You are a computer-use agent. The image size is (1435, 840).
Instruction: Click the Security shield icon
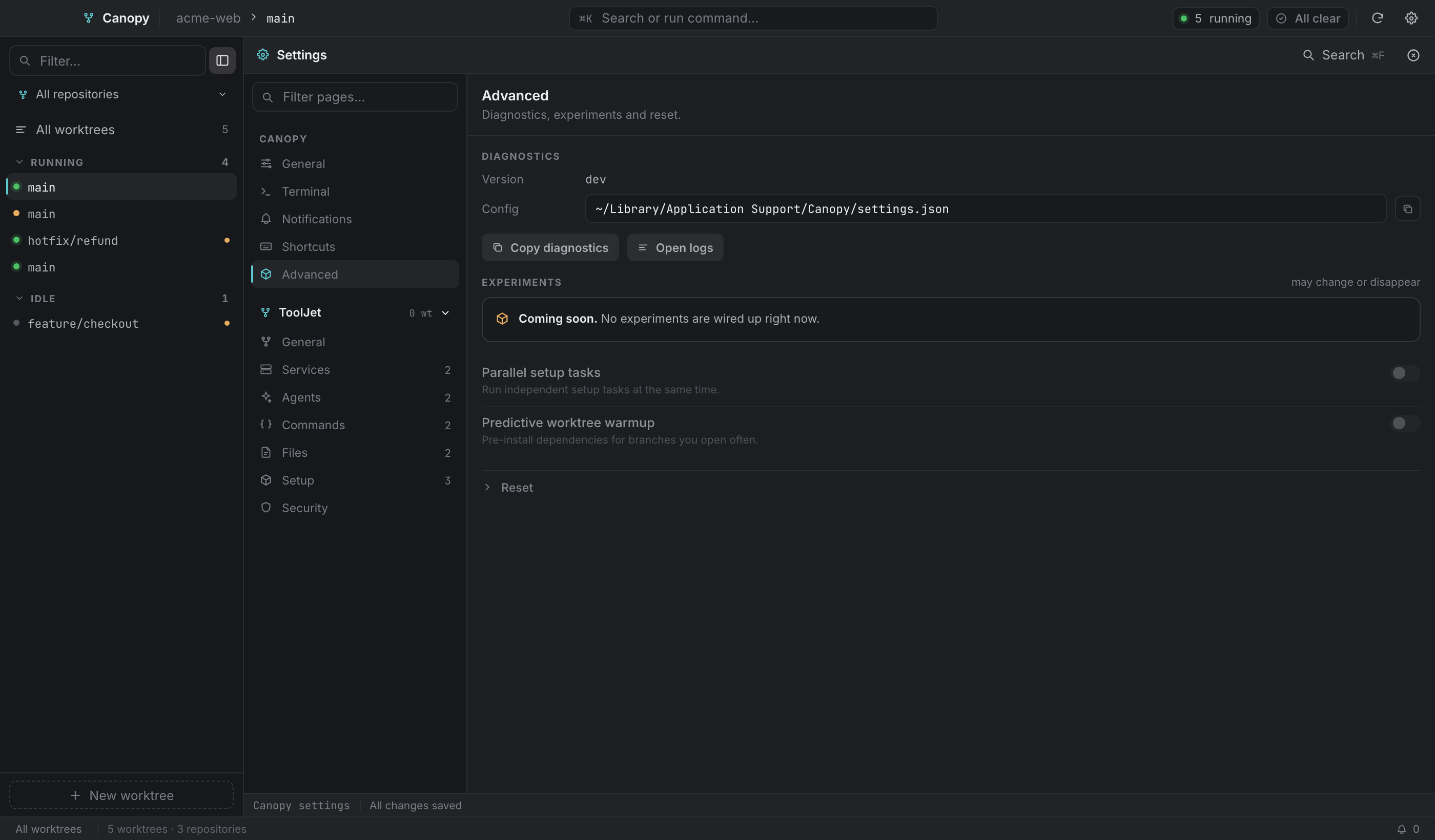(x=266, y=508)
